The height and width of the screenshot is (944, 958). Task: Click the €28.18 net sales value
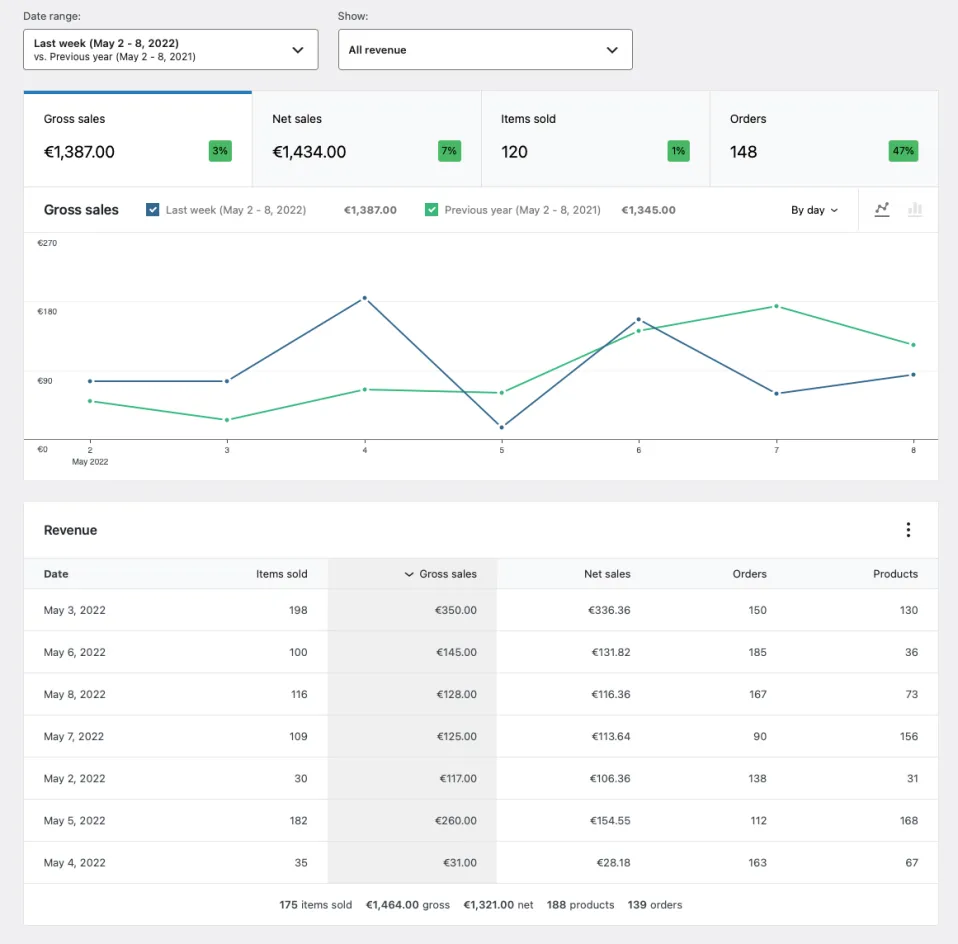click(x=613, y=863)
